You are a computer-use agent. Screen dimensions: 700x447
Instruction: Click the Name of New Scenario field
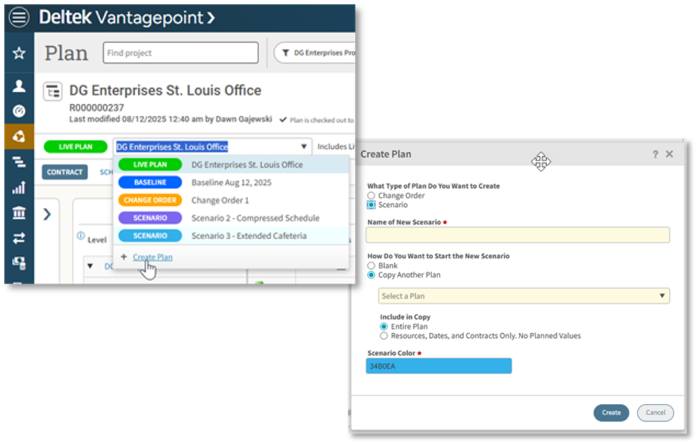click(x=517, y=235)
